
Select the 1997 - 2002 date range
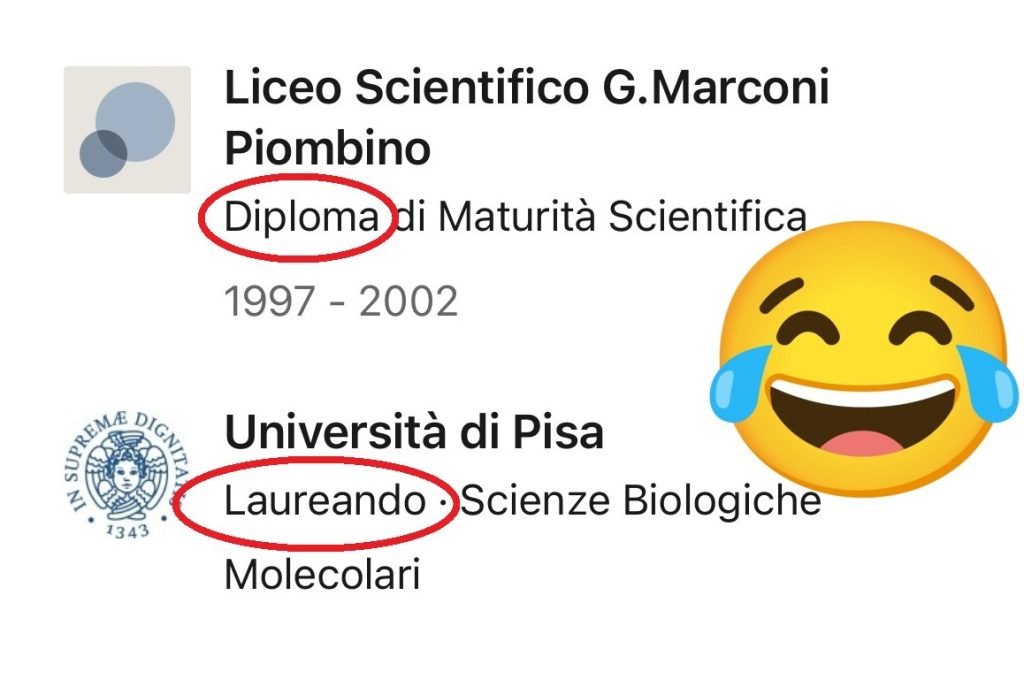point(341,300)
